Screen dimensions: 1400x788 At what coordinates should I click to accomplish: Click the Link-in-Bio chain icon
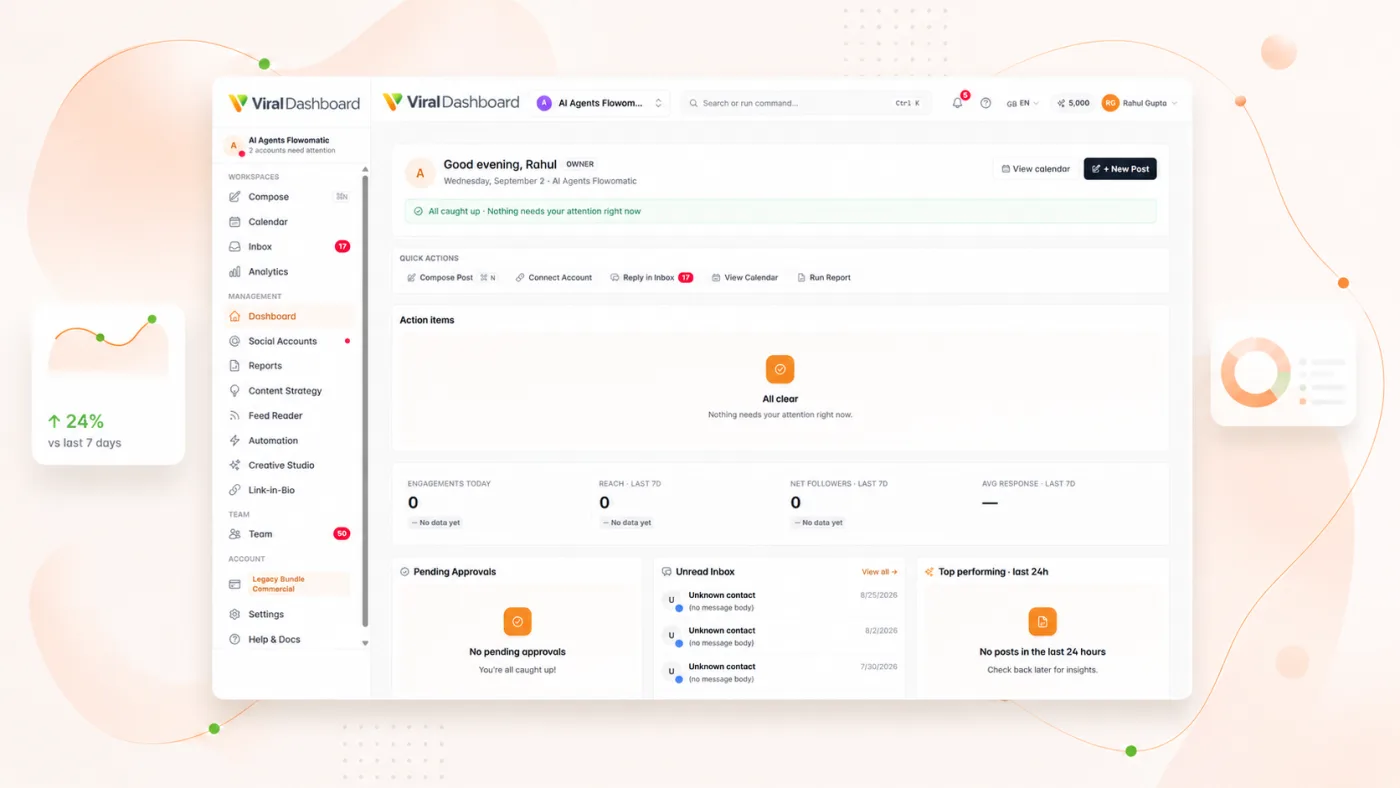[x=235, y=490]
